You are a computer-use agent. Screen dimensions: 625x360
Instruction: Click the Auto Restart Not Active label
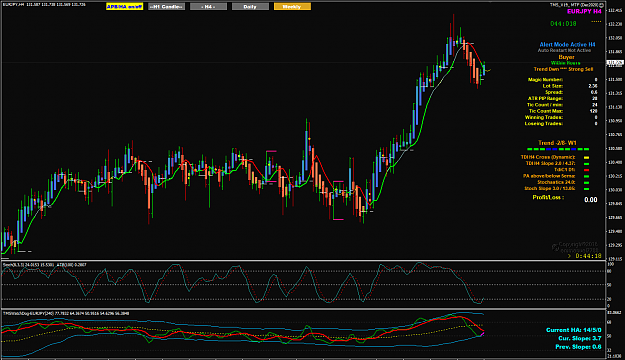[564, 51]
